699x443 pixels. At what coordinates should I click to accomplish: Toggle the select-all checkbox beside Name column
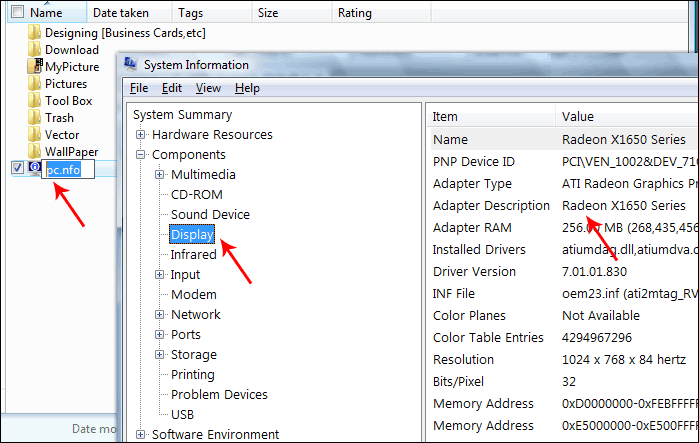[17, 13]
